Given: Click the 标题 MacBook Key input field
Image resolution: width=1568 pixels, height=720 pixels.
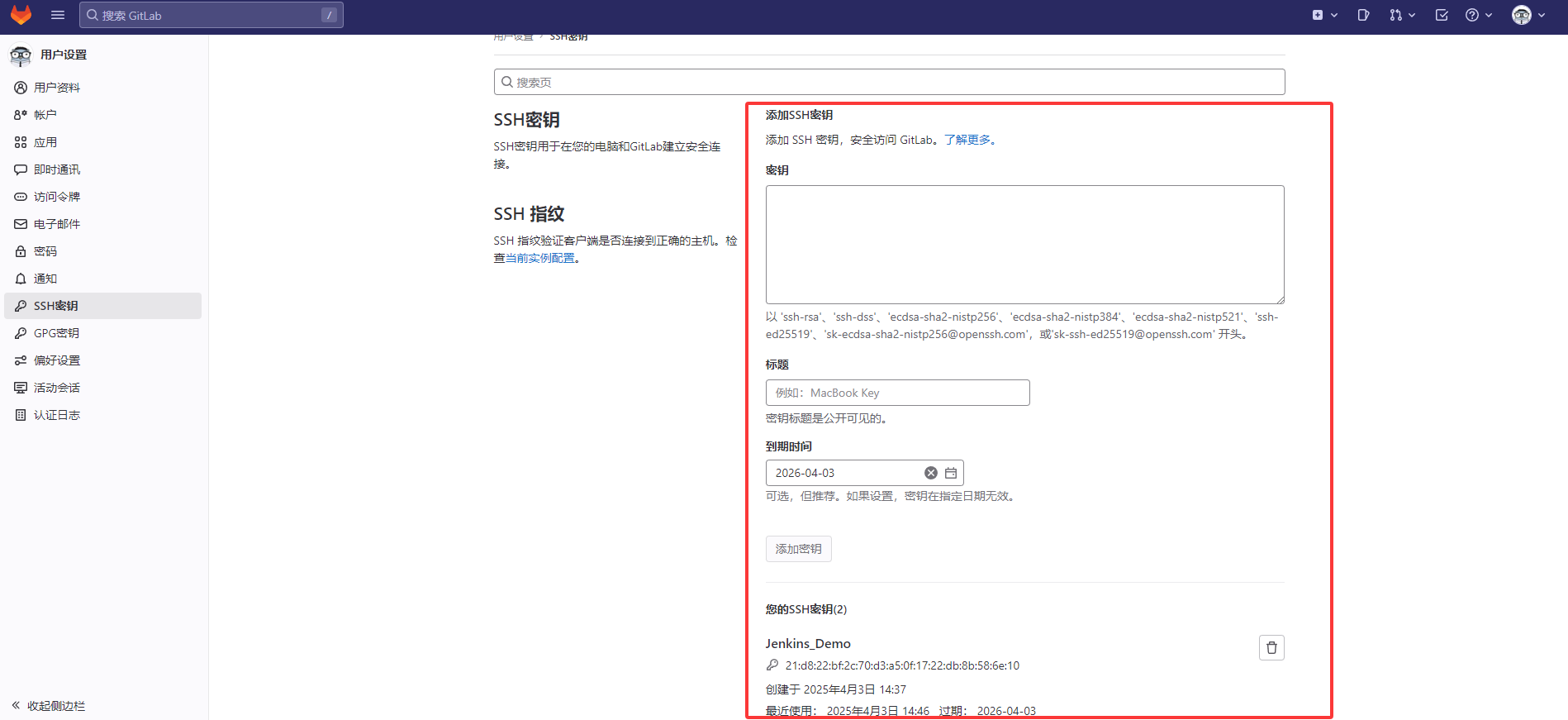Looking at the screenshot, I should pyautogui.click(x=897, y=393).
